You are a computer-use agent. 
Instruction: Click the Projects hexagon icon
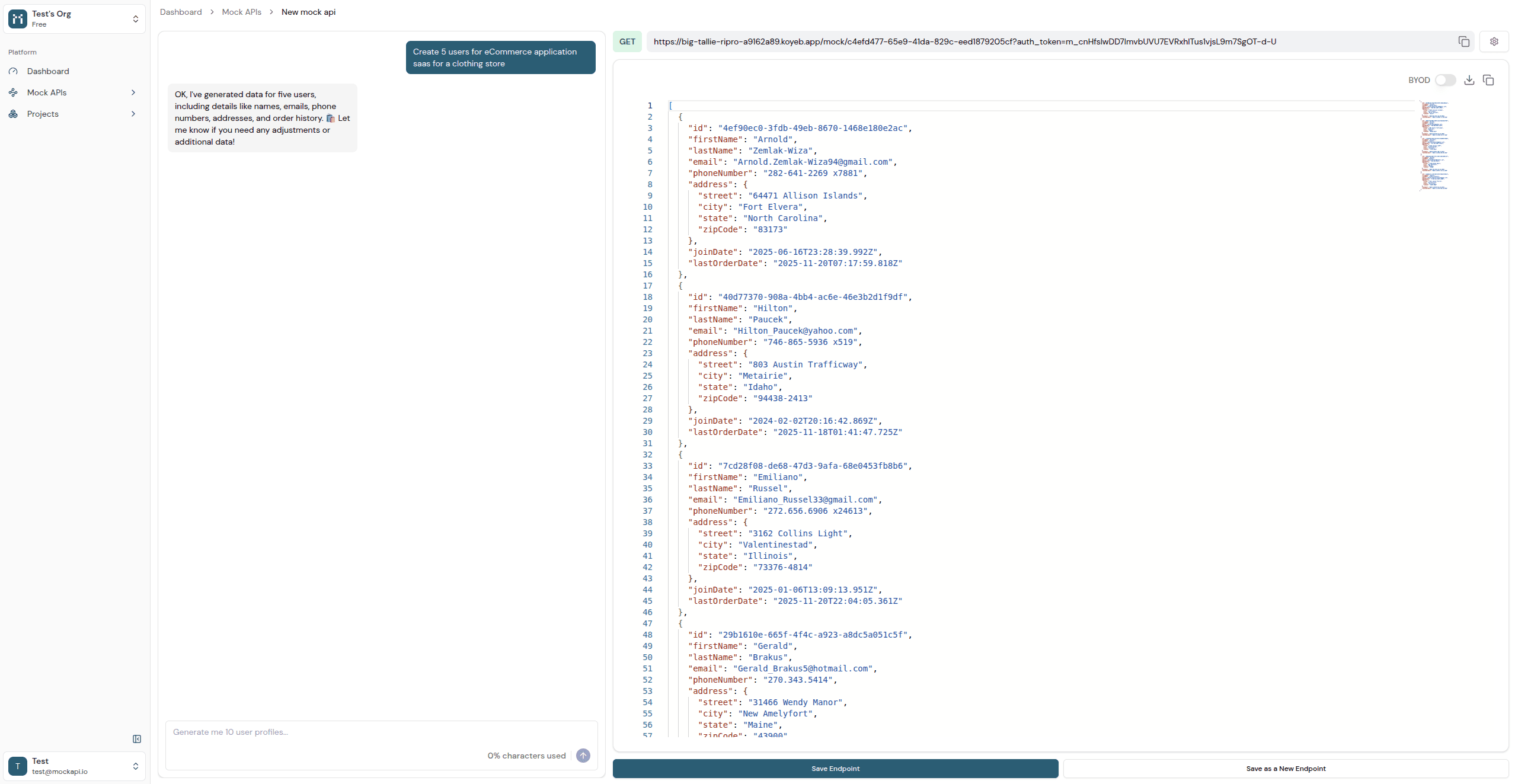click(x=13, y=114)
